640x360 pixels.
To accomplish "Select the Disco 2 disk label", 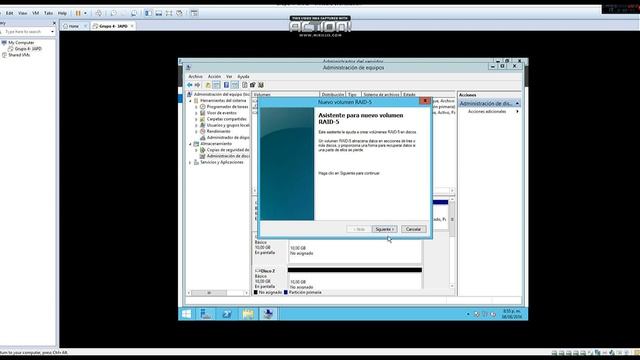I will [267, 271].
